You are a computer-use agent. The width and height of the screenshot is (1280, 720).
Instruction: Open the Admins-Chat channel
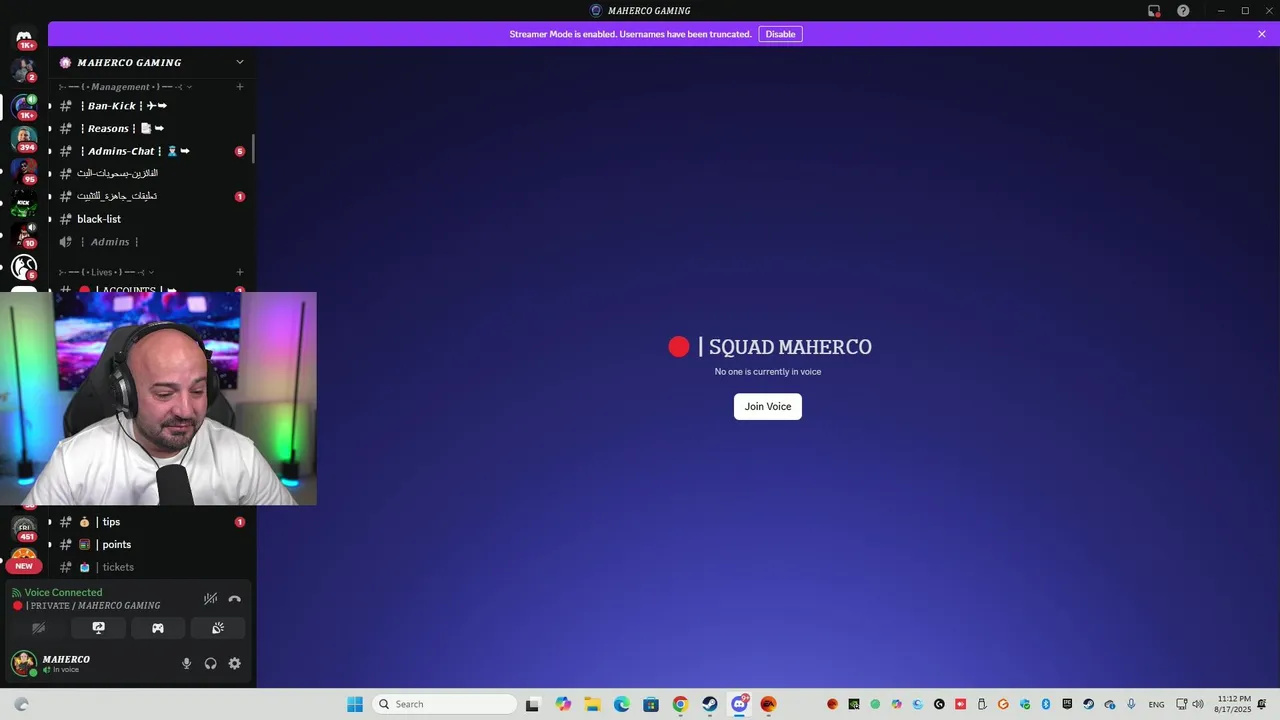(151, 151)
